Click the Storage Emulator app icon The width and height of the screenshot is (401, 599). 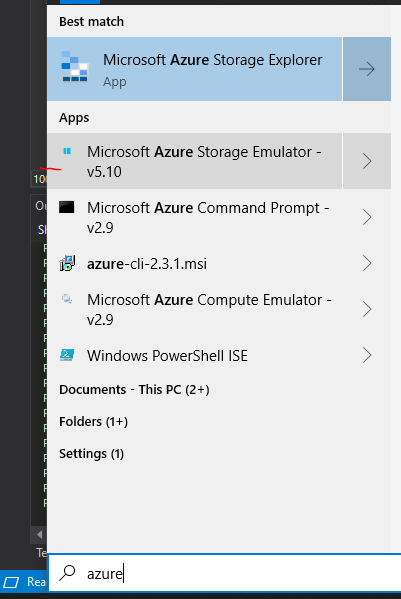[67, 151]
